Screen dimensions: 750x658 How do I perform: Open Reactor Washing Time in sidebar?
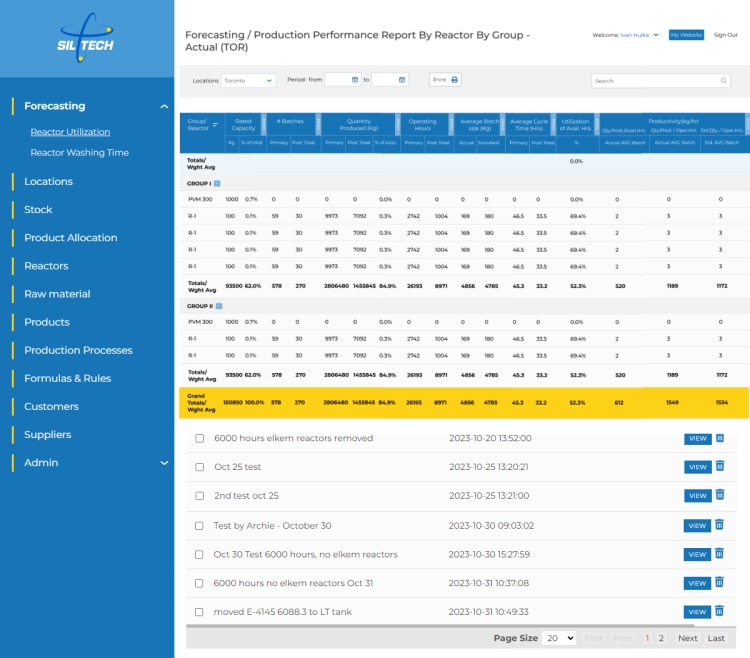click(x=79, y=153)
